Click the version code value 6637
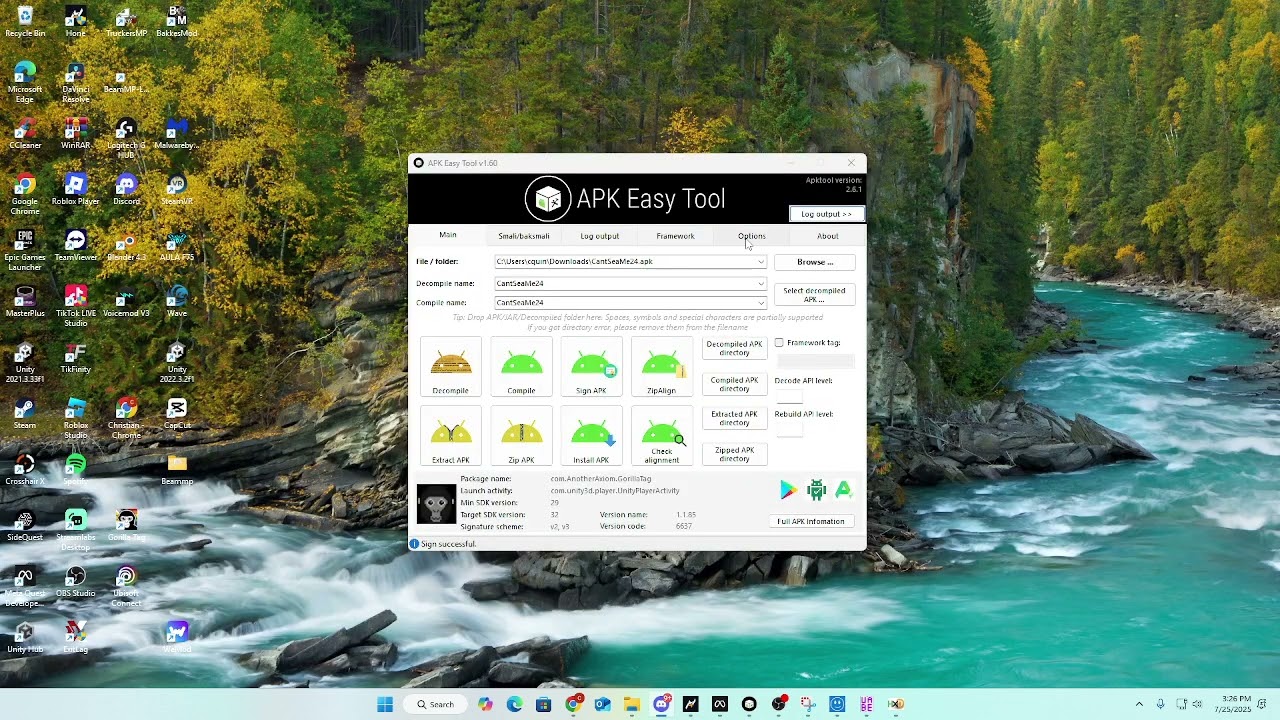This screenshot has width=1280, height=720. pos(684,526)
